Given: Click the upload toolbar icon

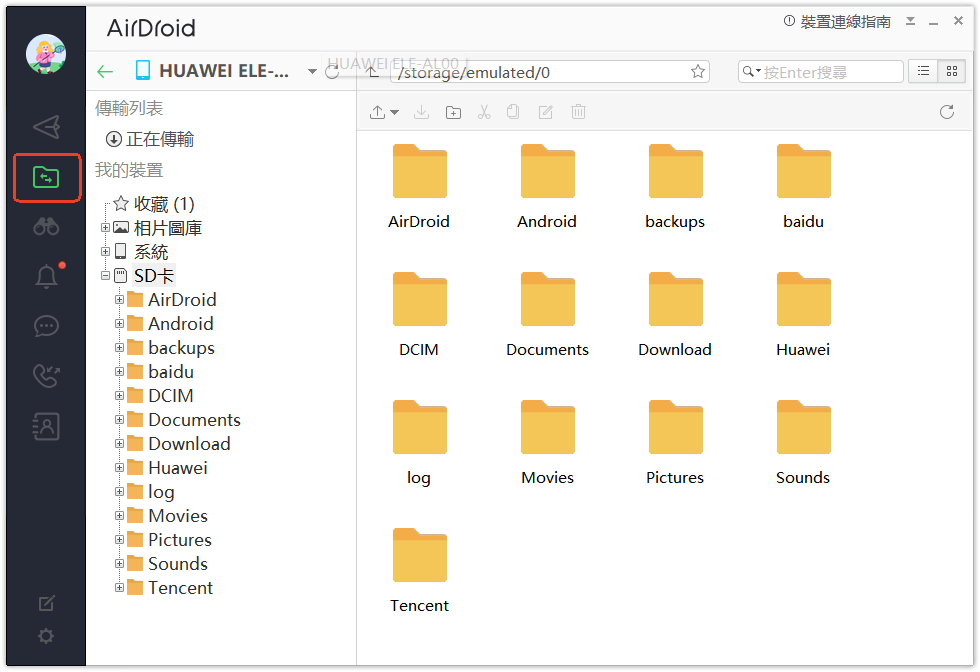Looking at the screenshot, I should [x=377, y=113].
